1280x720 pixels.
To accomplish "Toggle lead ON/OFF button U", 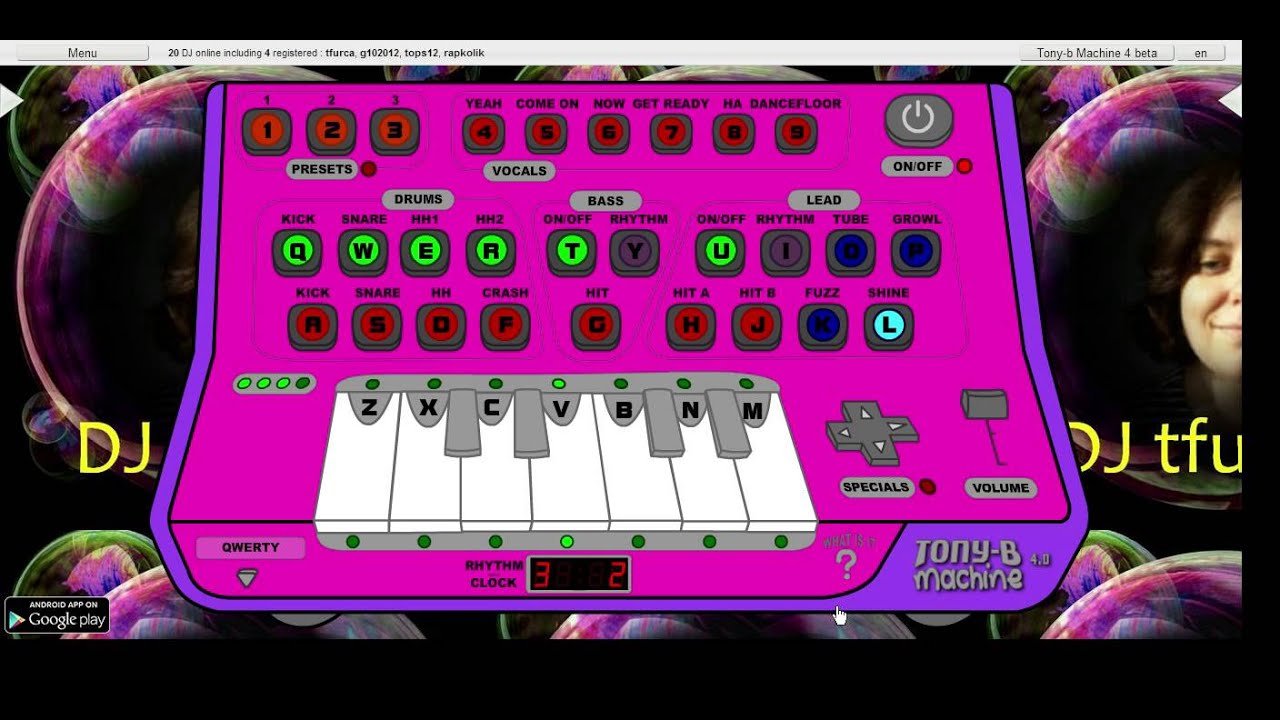I will click(720, 252).
